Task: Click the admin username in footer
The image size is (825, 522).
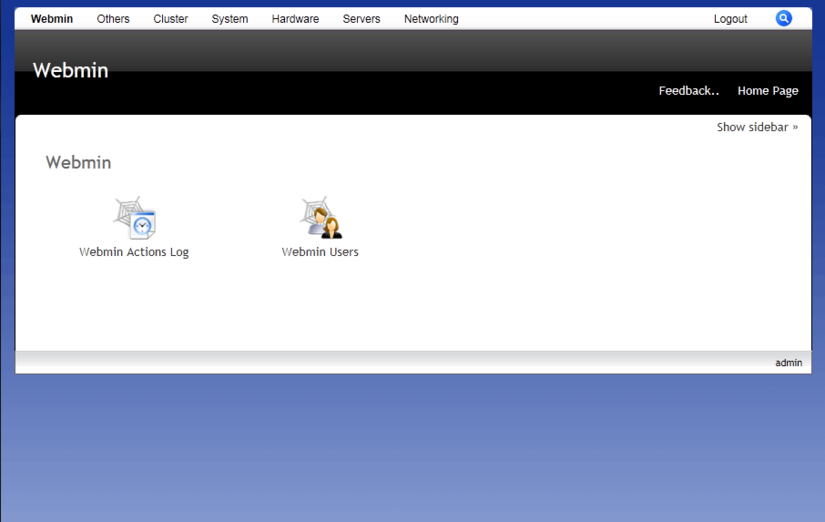Action: click(788, 363)
